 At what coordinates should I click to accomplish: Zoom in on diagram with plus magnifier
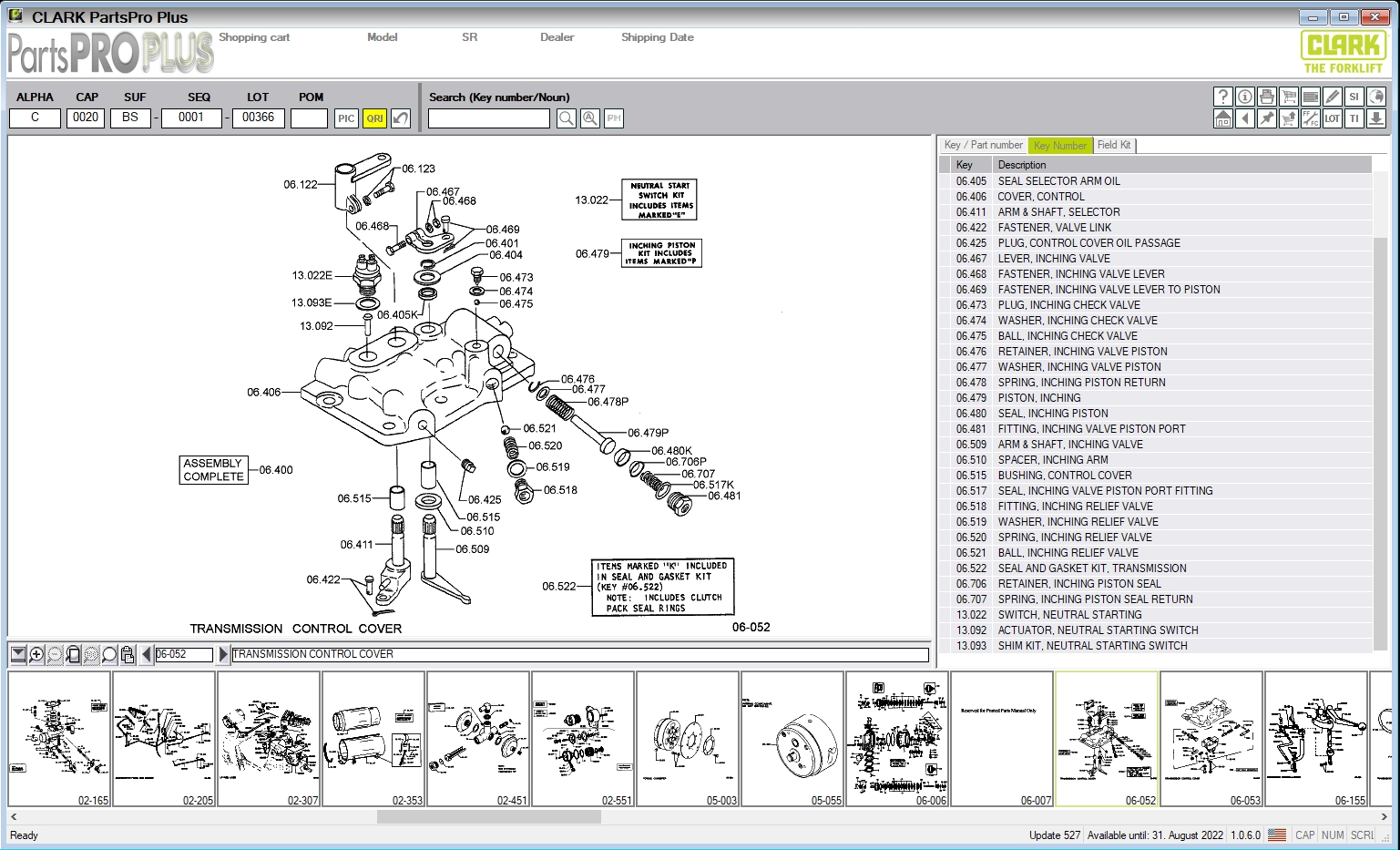tap(36, 654)
